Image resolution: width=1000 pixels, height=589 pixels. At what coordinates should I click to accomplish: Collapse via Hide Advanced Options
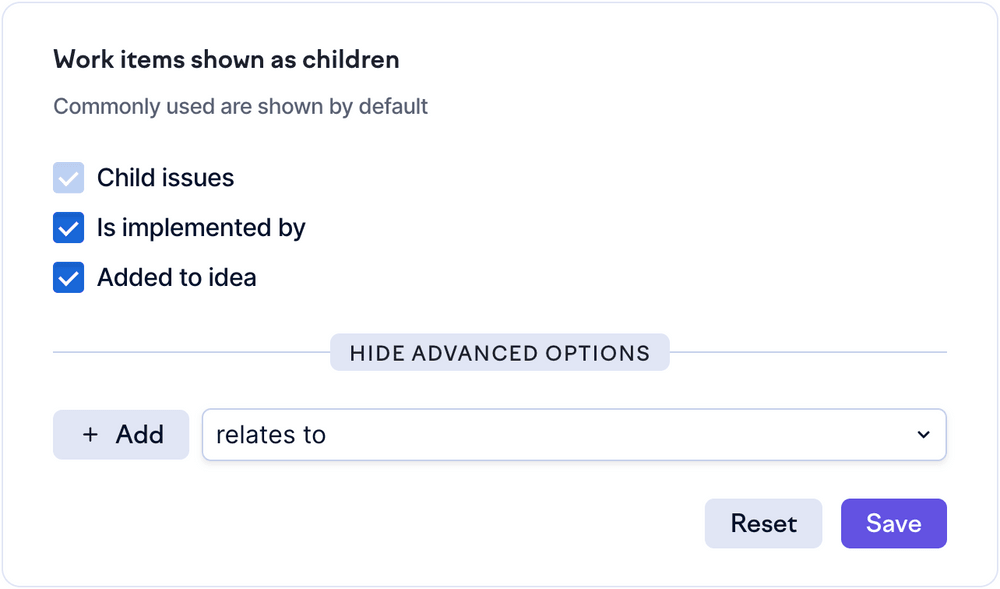point(499,353)
